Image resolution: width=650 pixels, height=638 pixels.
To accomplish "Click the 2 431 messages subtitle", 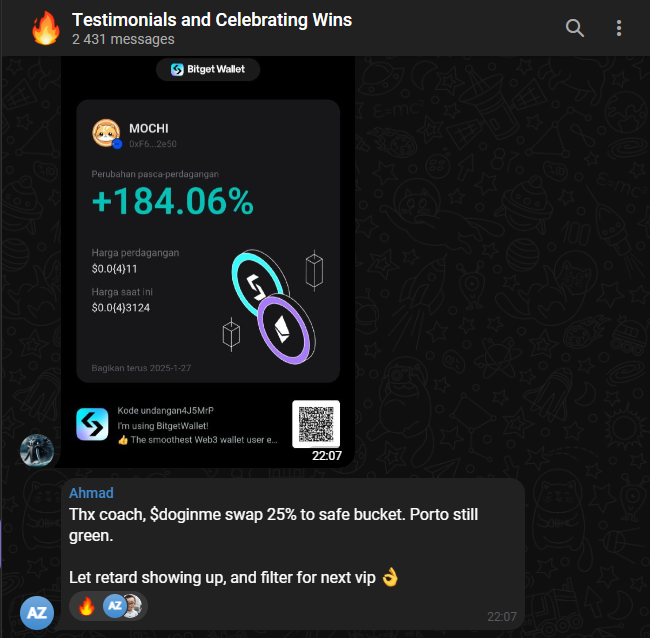I will [x=123, y=39].
